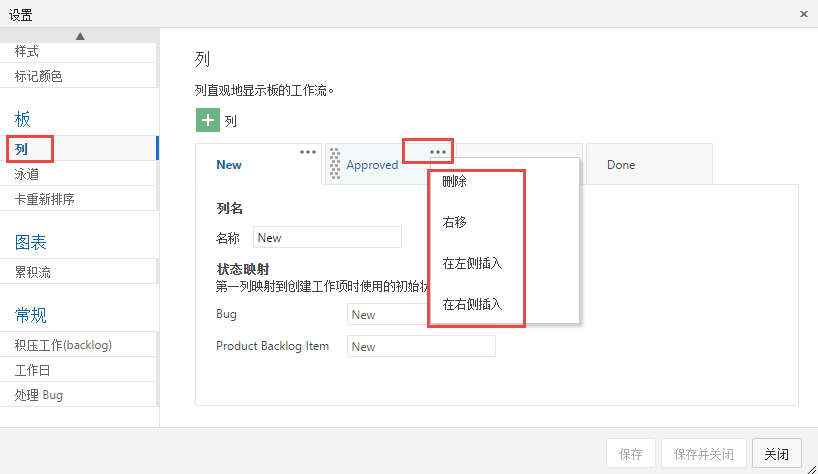
Task: Open the 卡重新排序 settings page
Action: click(x=78, y=199)
